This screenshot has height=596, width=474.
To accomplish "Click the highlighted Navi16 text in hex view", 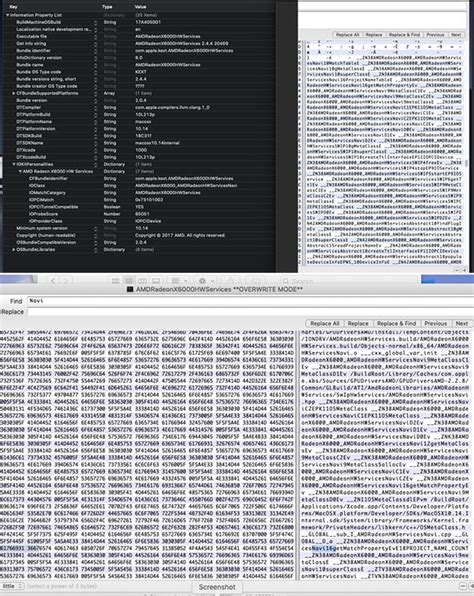I will point(324,548).
